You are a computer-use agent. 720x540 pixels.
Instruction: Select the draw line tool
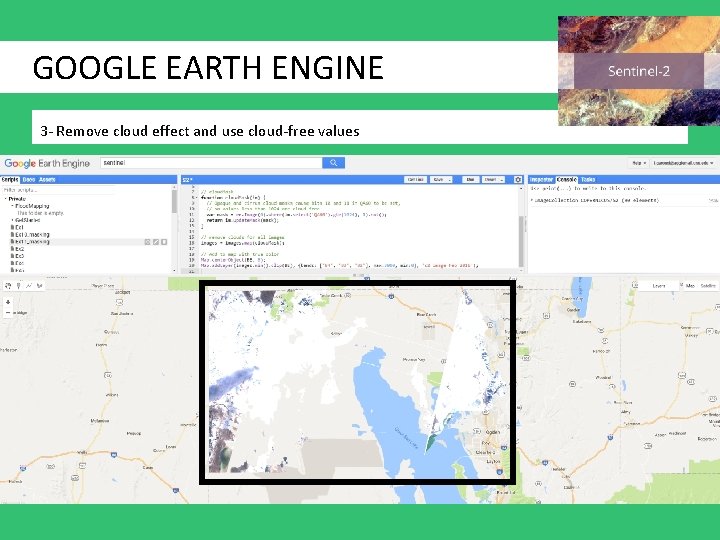(29, 286)
